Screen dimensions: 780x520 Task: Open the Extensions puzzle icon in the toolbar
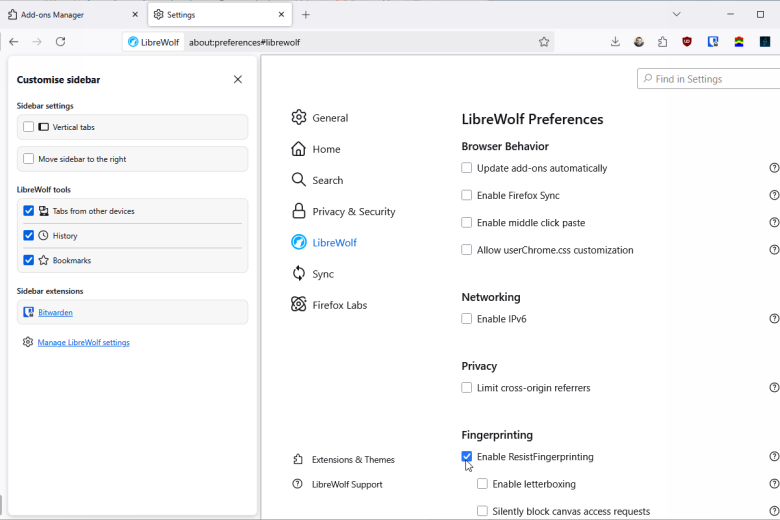663,42
